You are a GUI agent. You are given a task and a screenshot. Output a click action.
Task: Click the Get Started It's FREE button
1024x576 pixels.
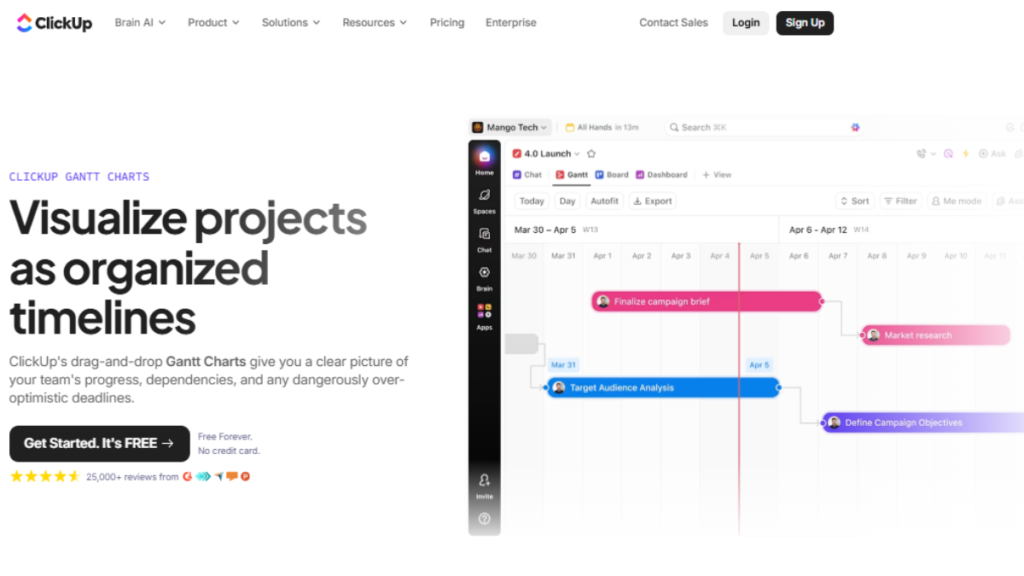(99, 443)
